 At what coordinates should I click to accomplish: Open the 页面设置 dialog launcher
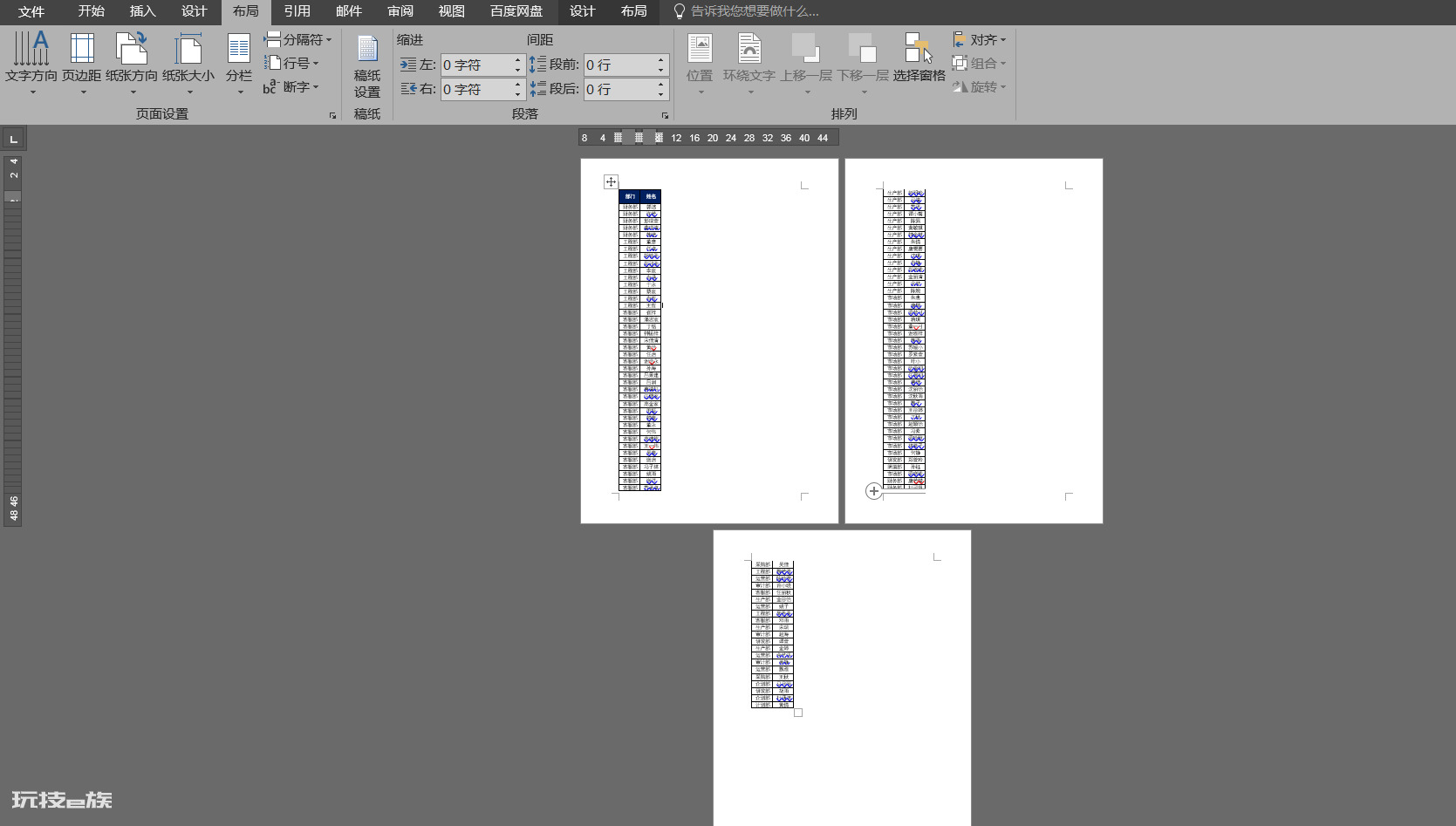coord(332,115)
